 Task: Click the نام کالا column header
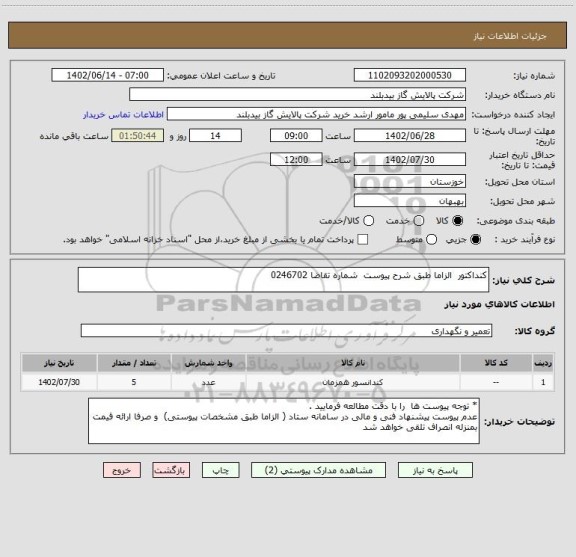(353, 363)
